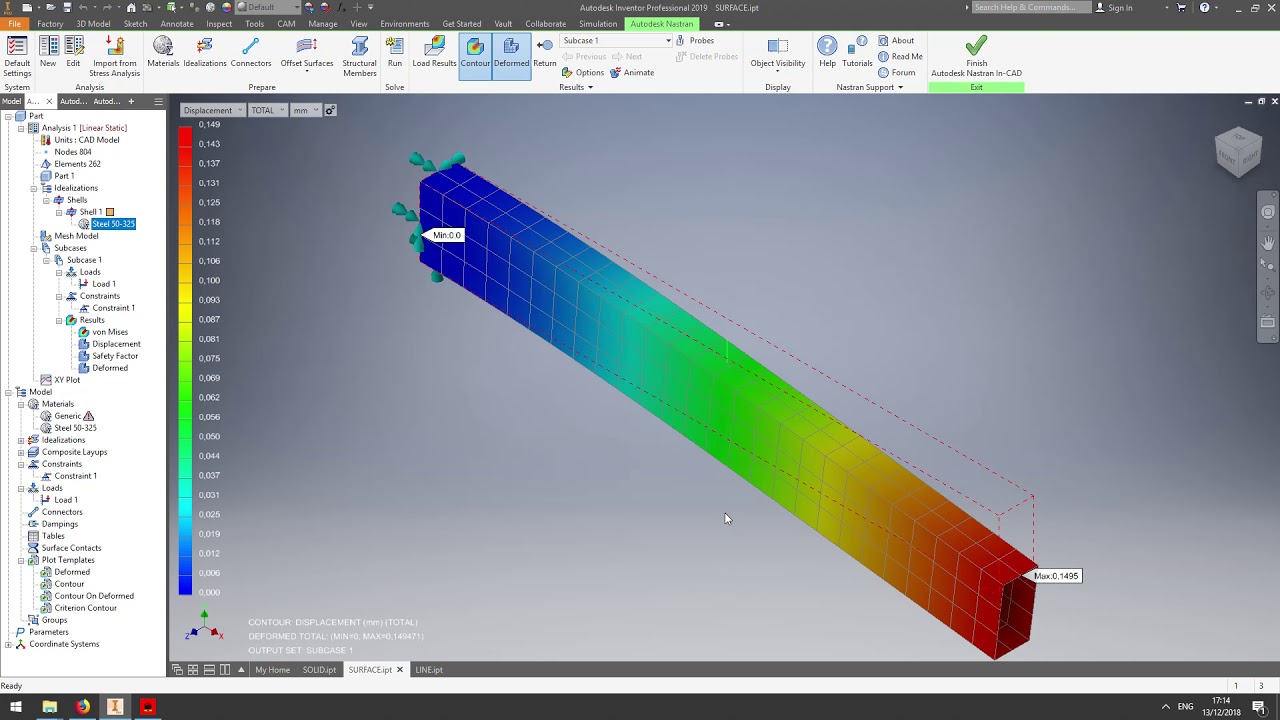The image size is (1280, 720).
Task: Open the Probes tool
Action: click(695, 40)
